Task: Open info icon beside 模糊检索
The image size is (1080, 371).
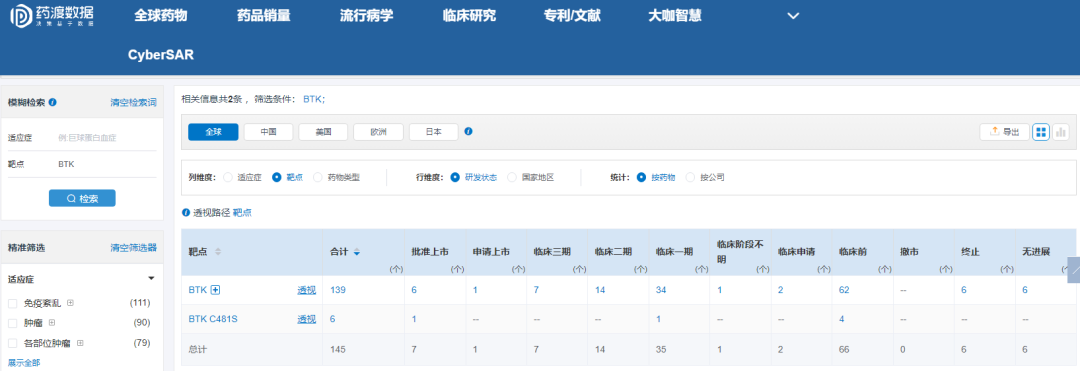Action: point(53,102)
